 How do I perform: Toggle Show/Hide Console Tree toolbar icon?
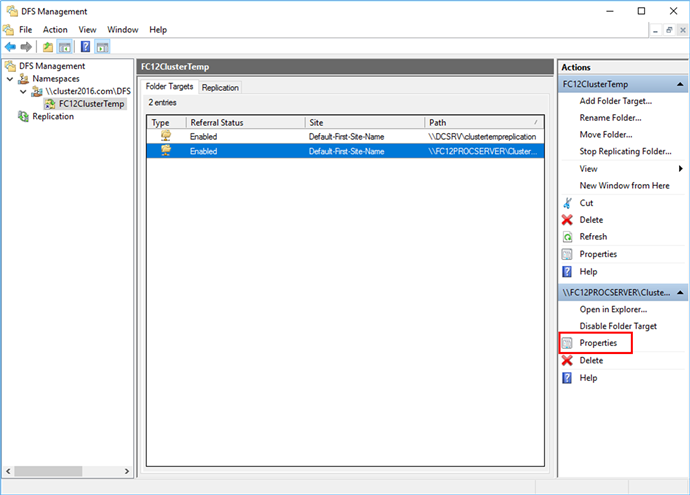pyautogui.click(x=65, y=47)
